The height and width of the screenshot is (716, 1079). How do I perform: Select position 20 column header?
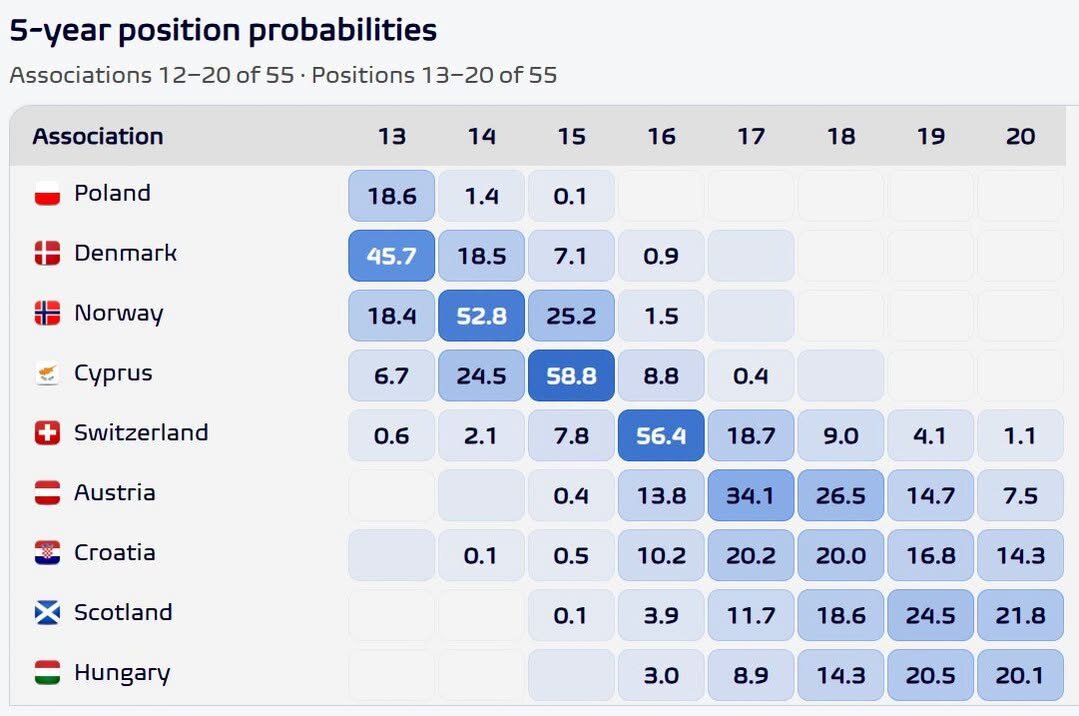(1021, 136)
